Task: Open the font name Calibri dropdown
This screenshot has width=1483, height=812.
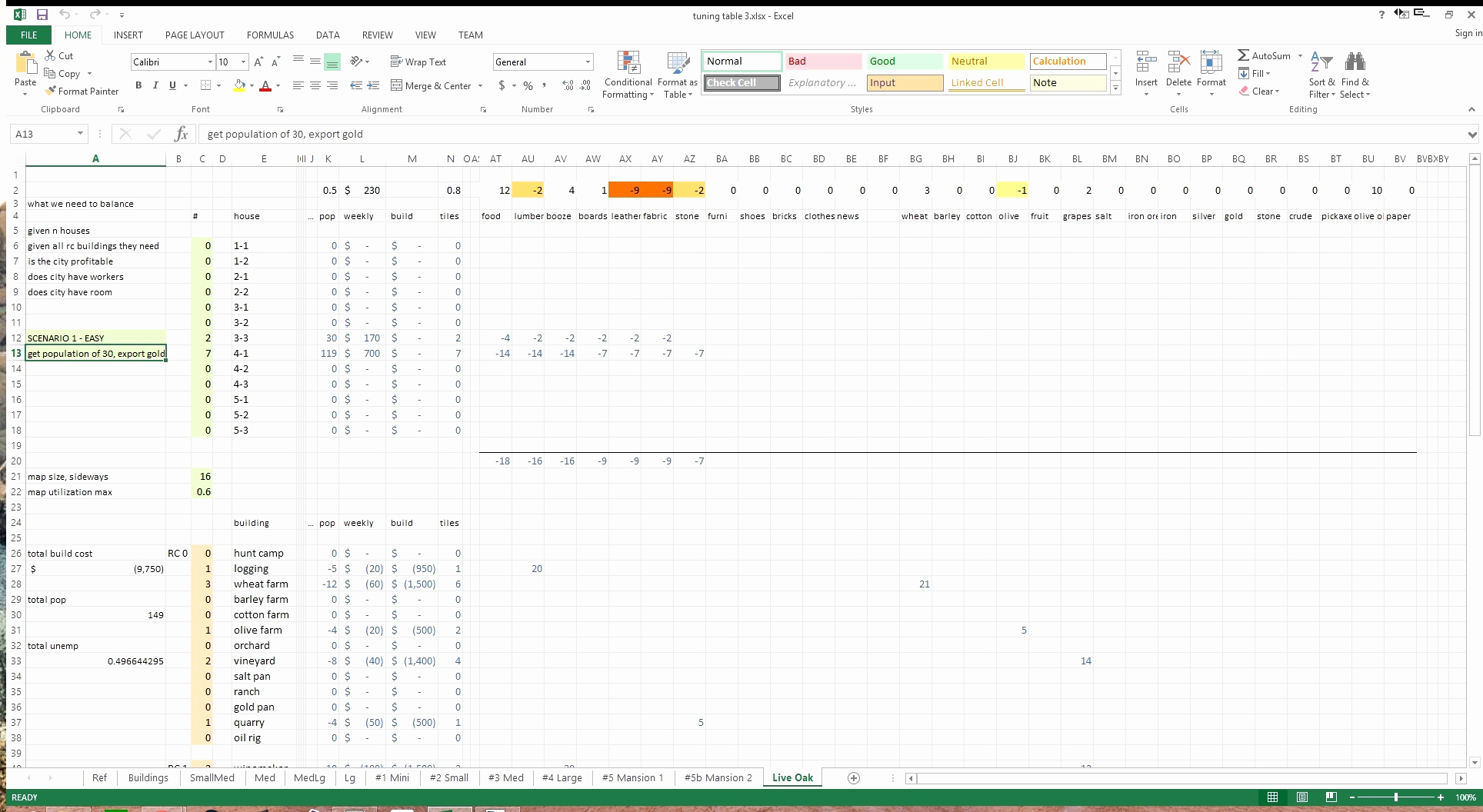Action: tap(210, 62)
